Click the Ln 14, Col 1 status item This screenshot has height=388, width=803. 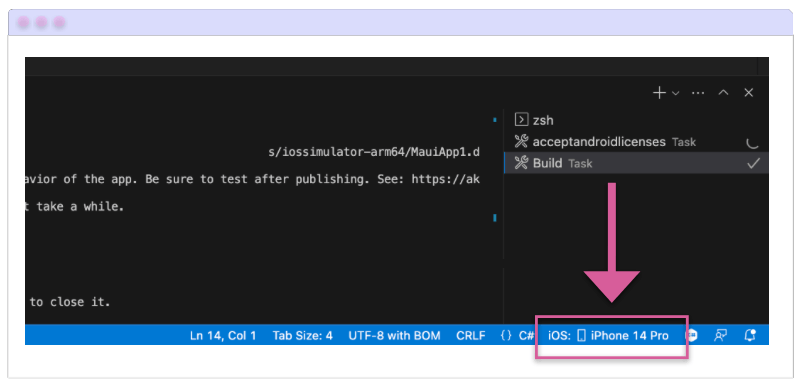pos(223,336)
